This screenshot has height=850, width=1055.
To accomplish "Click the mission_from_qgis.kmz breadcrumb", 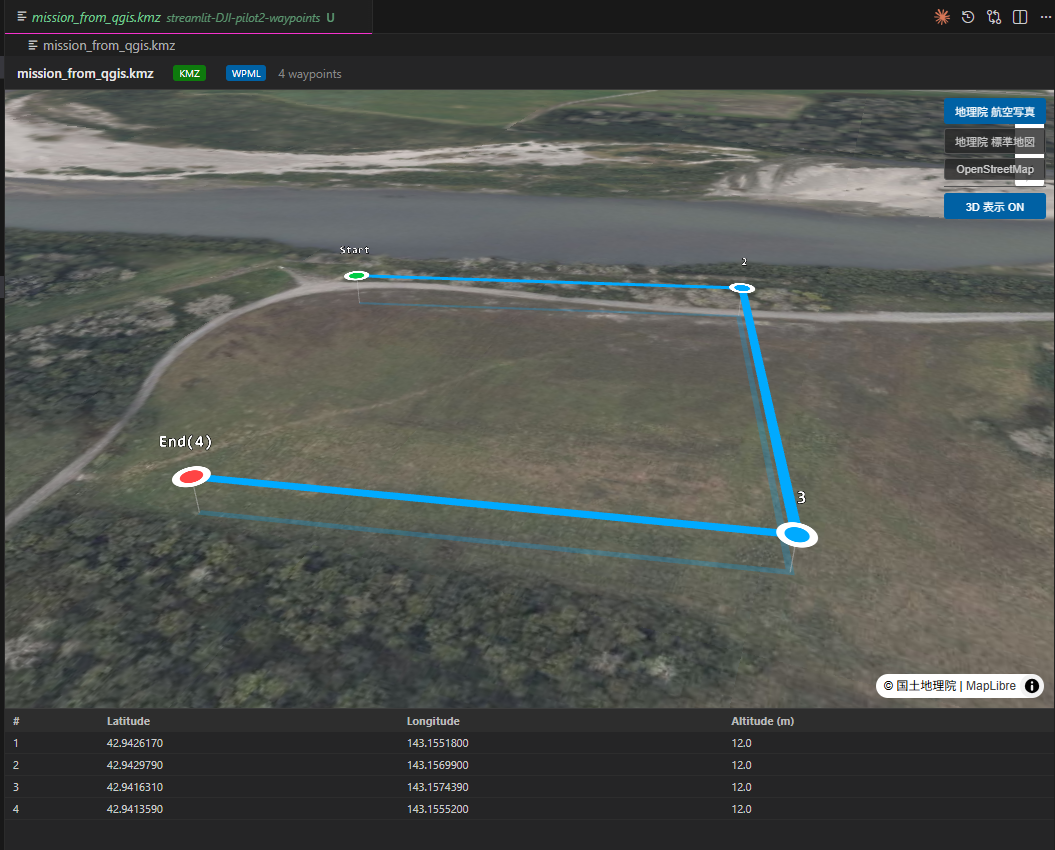I will point(108,45).
